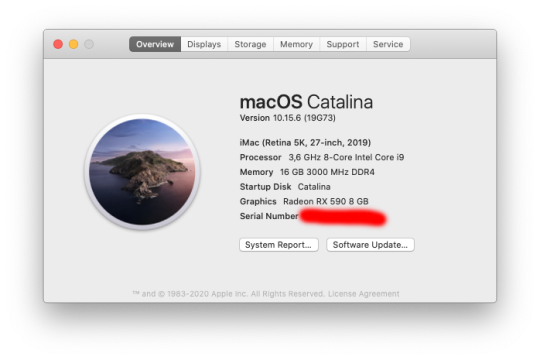The width and height of the screenshot is (540, 360).
Task: Click the System Report... button
Action: tap(279, 245)
